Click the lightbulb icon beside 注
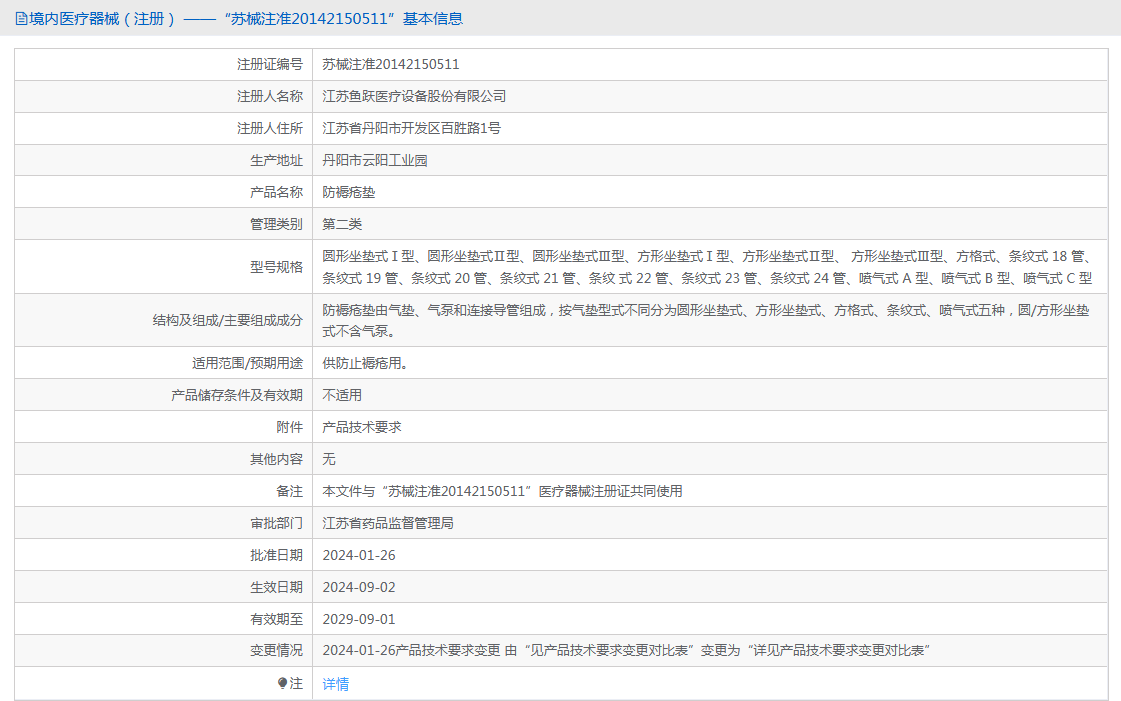Image resolution: width=1121 pixels, height=701 pixels. click(x=282, y=683)
